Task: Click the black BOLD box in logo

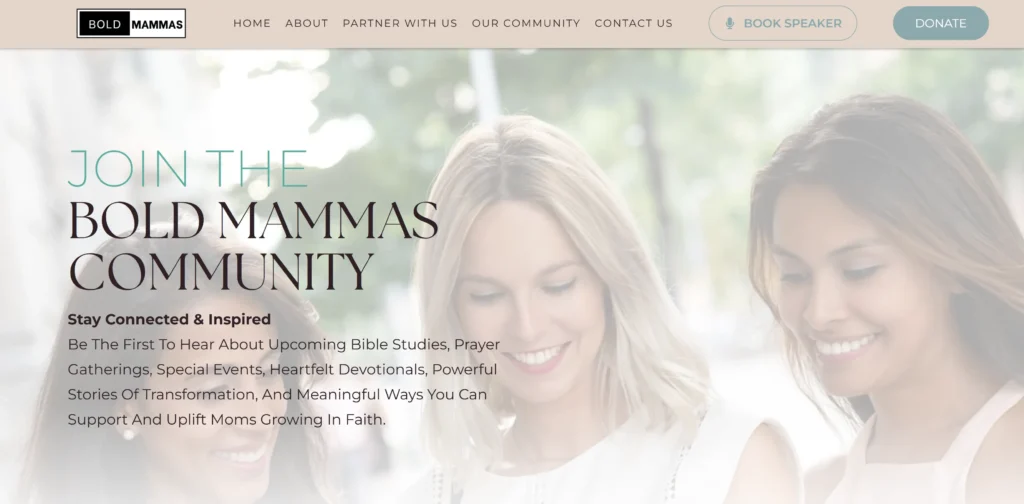Action: coord(104,24)
